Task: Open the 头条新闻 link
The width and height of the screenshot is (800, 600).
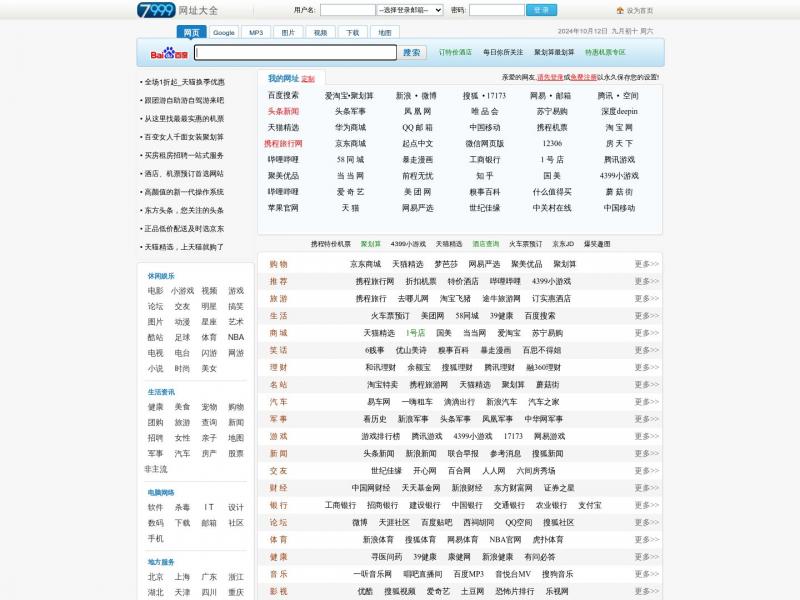Action: point(283,112)
